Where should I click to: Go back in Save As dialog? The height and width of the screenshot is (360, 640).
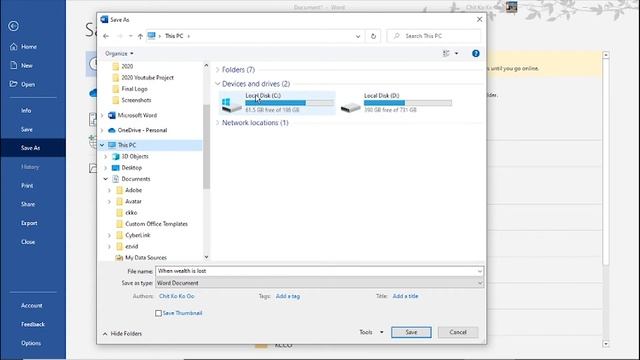tap(106, 36)
